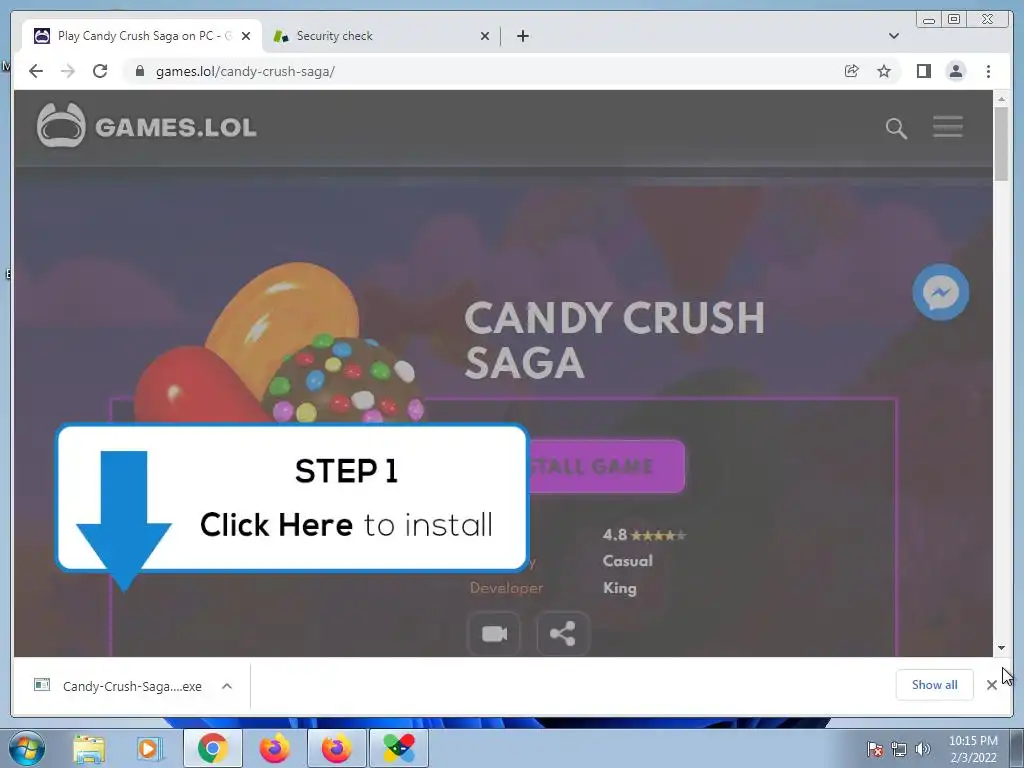Restore down the Chrome window
The width and height of the screenshot is (1024, 768).
click(x=954, y=20)
